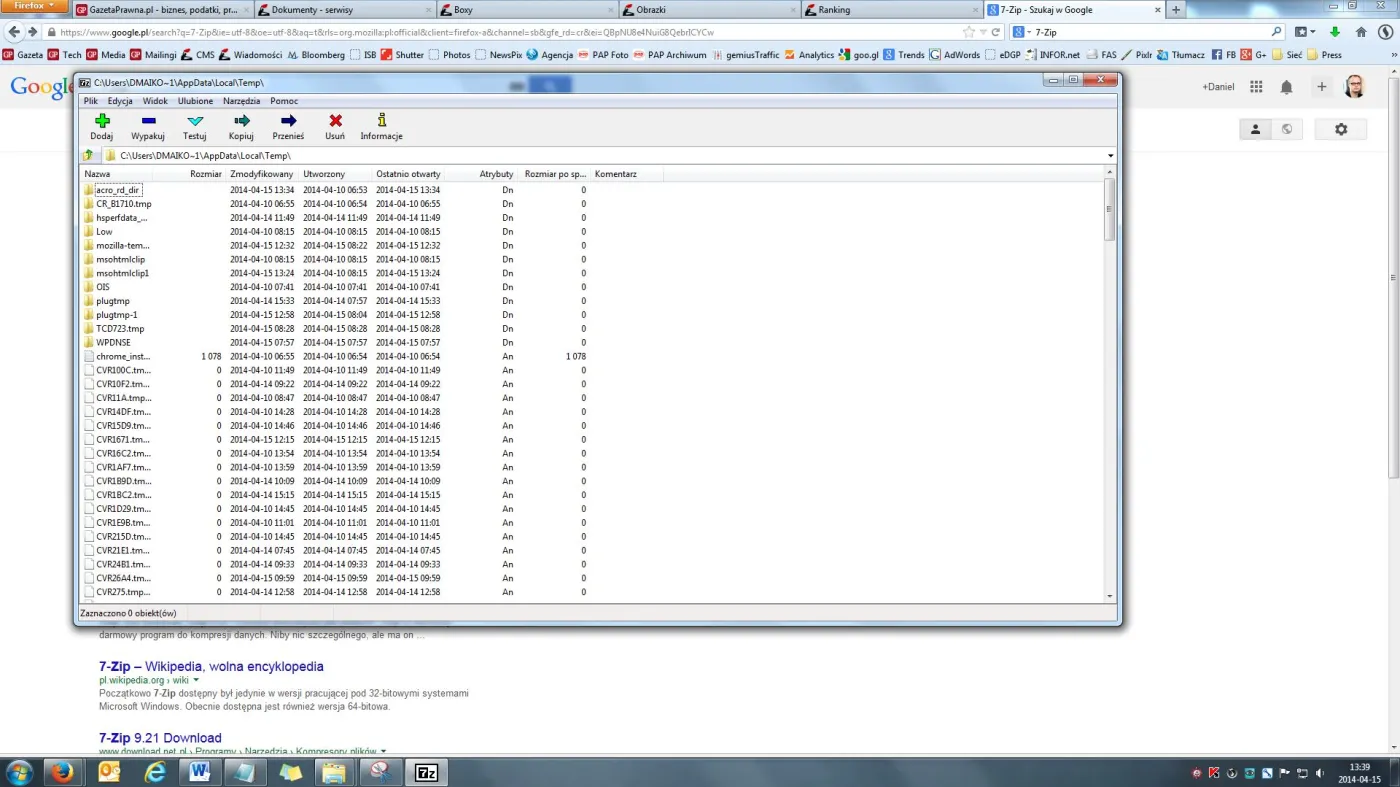1400x787 pixels.
Task: Select the plugtmp-1 folder
Action: (117, 315)
